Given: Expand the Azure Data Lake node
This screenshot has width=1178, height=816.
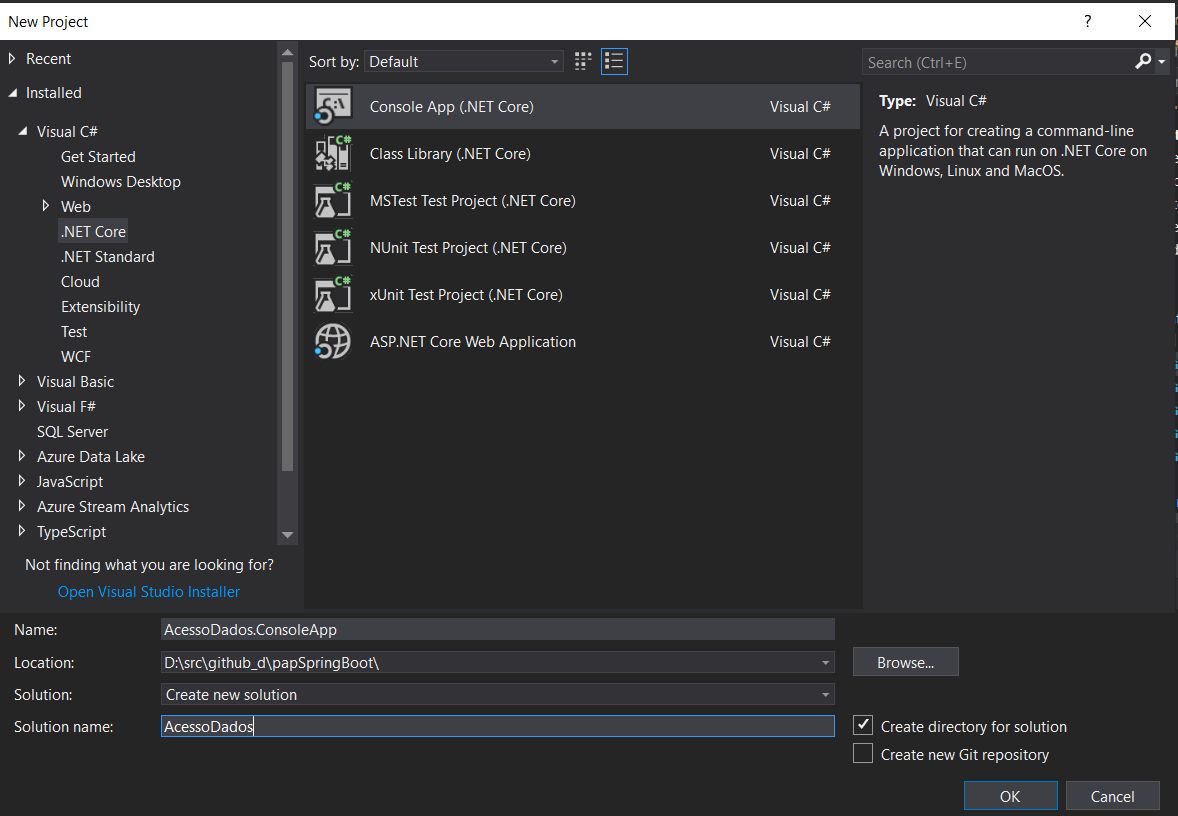Looking at the screenshot, I should [22, 456].
